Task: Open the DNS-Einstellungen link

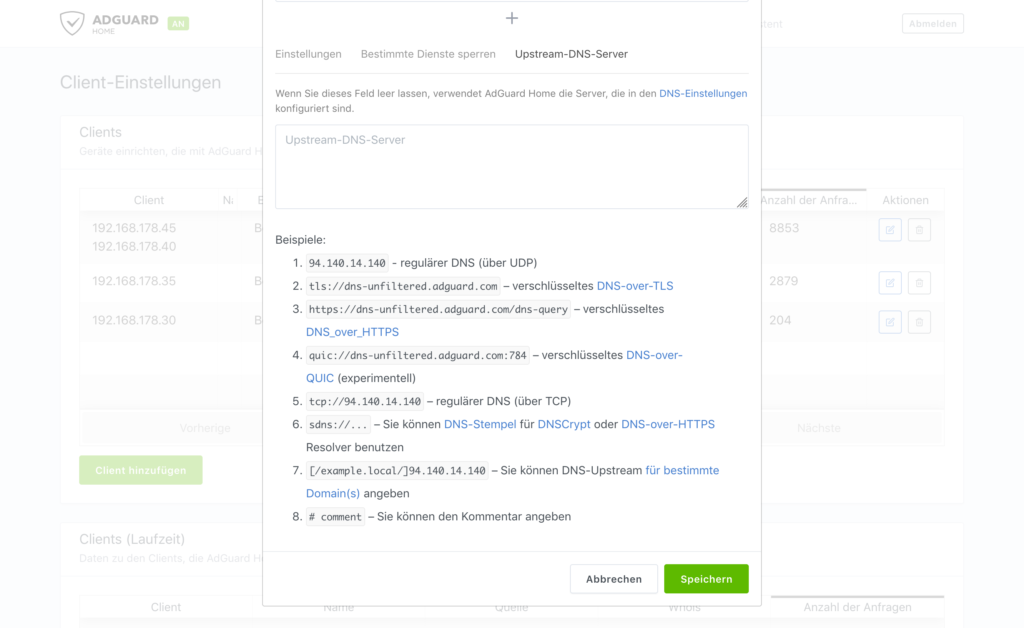Action: tap(703, 93)
